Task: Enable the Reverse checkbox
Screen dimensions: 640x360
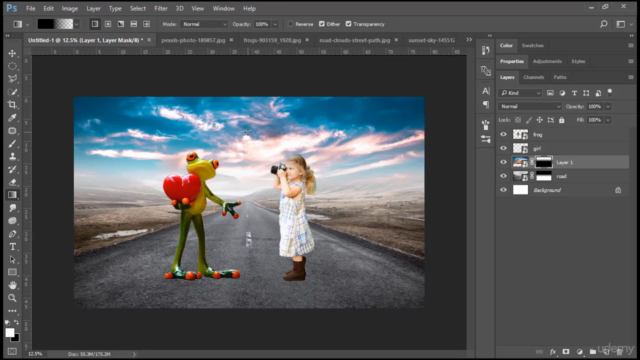Action: (291, 24)
